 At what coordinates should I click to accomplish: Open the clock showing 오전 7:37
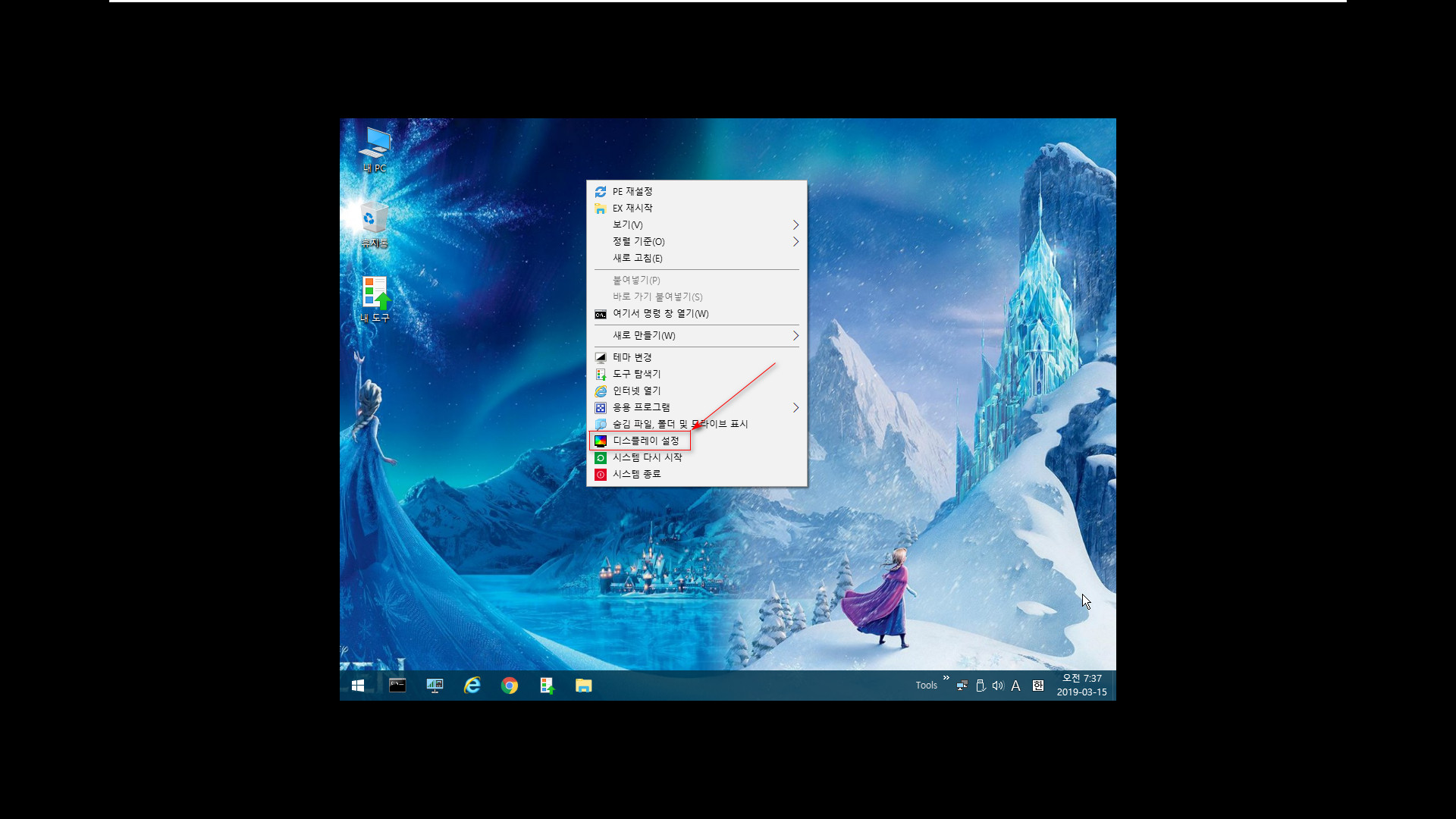click(x=1081, y=686)
